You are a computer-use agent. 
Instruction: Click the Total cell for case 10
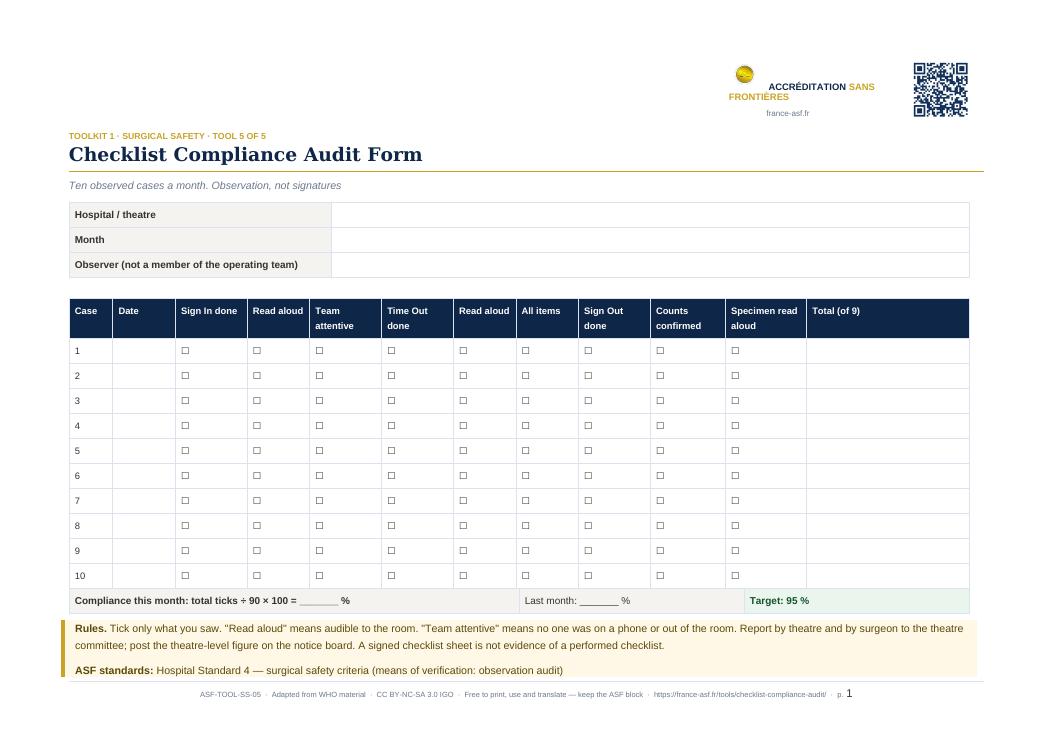888,576
